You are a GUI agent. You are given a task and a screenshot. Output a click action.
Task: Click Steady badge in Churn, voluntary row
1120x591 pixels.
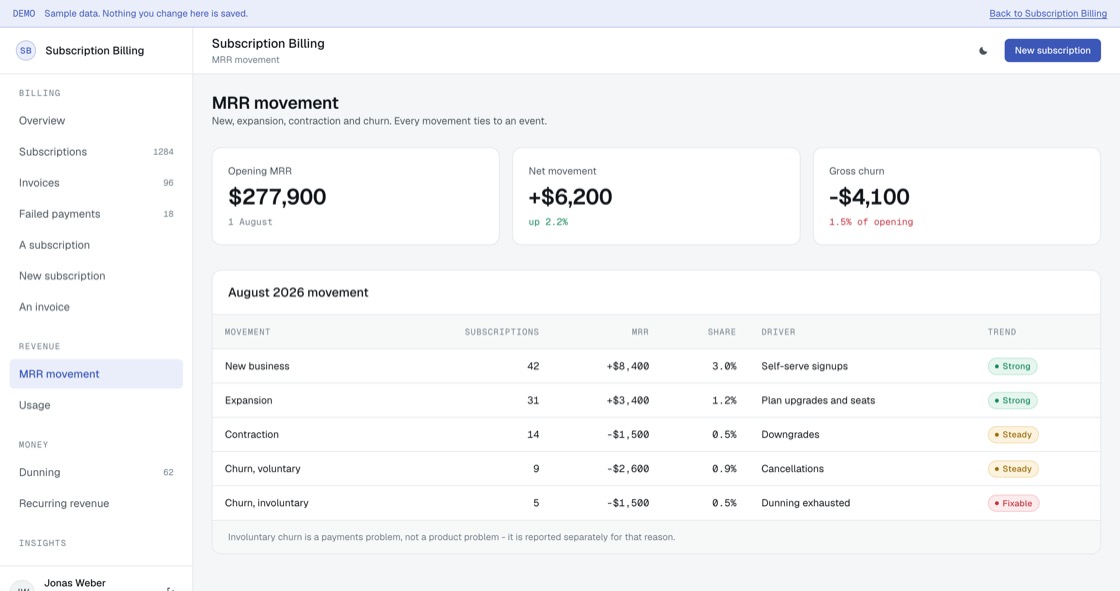pyautogui.click(x=1013, y=469)
